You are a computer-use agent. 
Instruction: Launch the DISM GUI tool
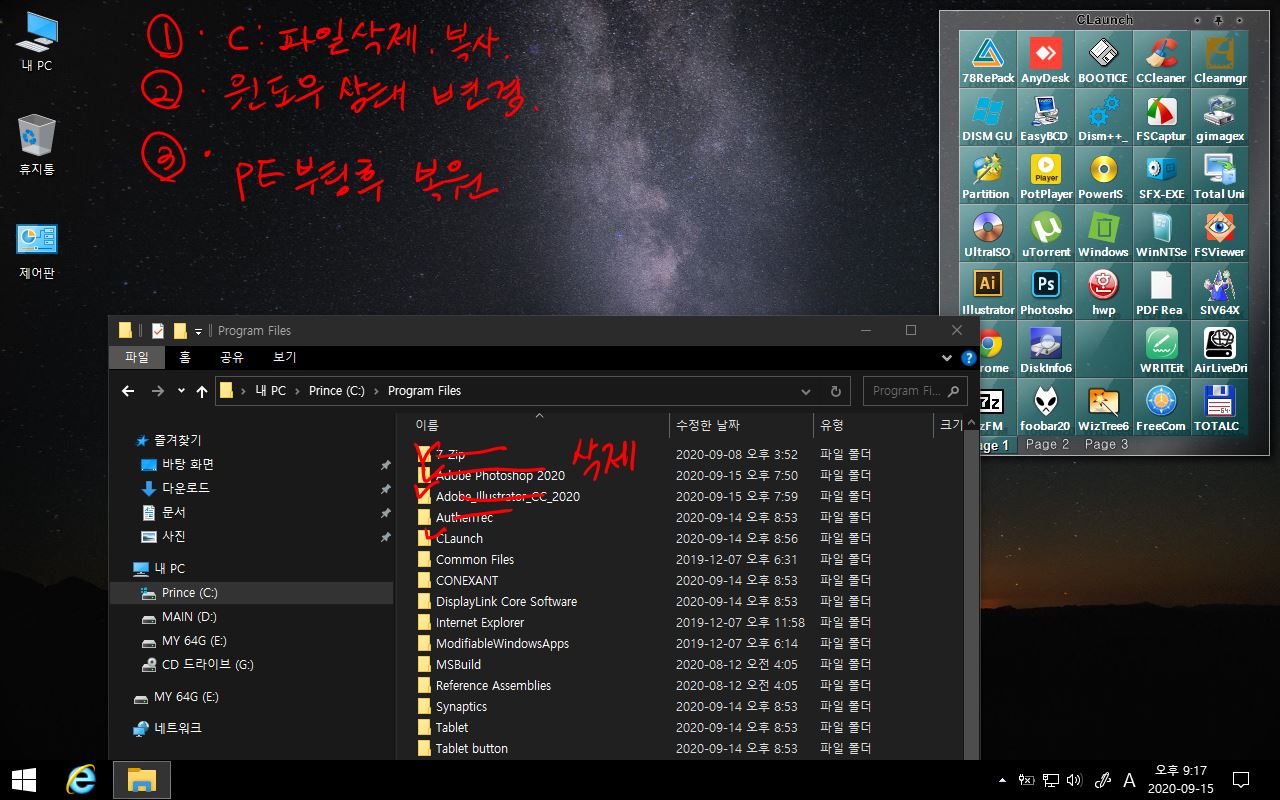coord(988,117)
